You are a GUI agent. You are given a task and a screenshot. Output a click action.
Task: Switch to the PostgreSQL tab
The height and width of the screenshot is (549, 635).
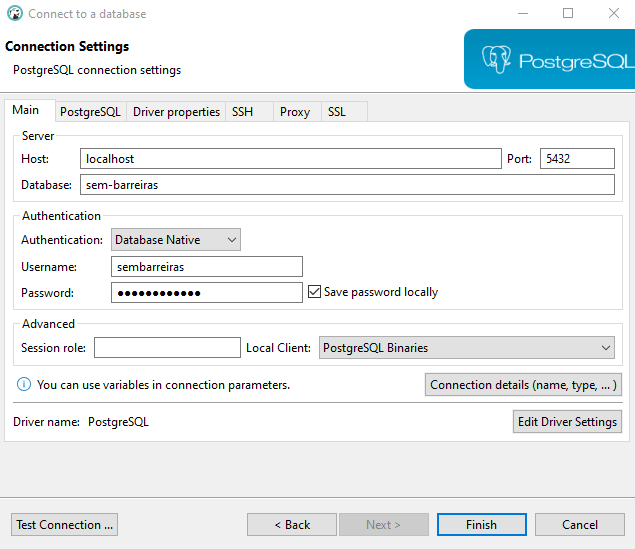pos(90,112)
